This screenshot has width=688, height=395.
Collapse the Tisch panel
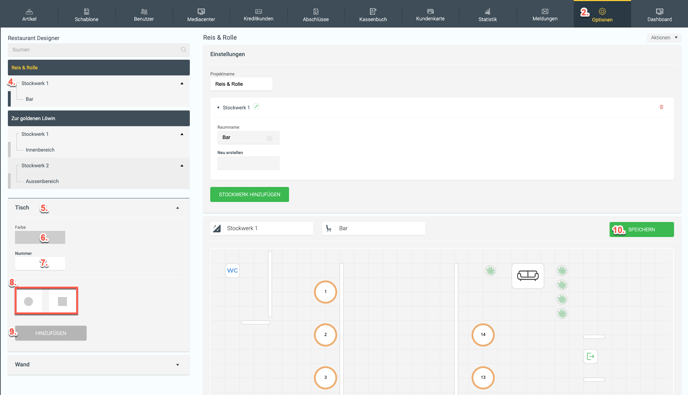178,208
